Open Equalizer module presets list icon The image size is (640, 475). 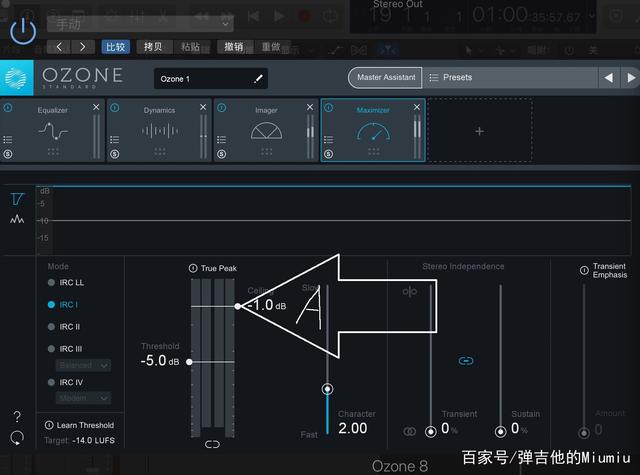pos(8,140)
